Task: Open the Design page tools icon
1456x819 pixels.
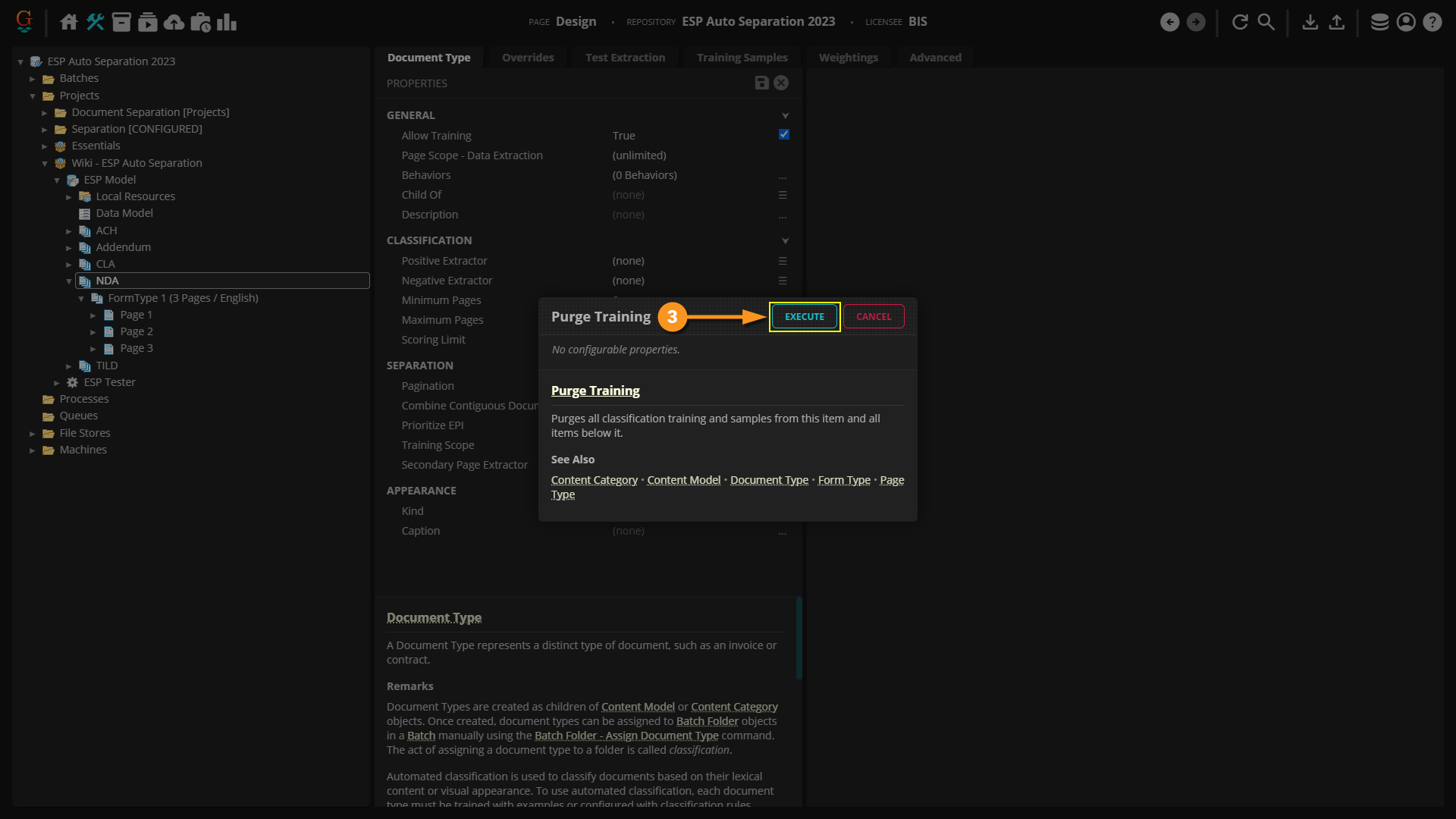Action: coord(95,22)
